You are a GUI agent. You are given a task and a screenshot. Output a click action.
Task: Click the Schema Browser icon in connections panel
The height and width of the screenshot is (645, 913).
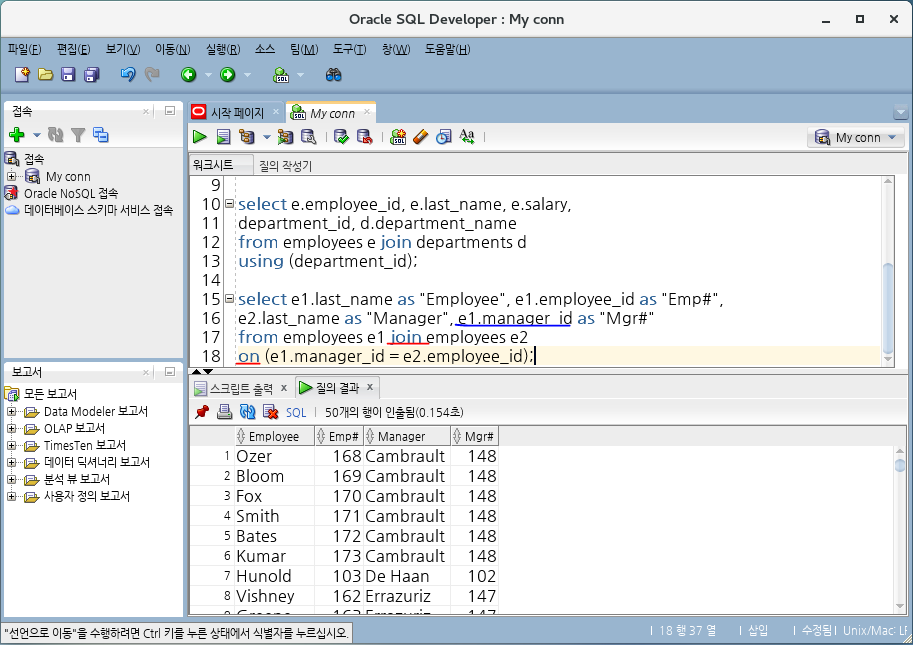point(101,135)
